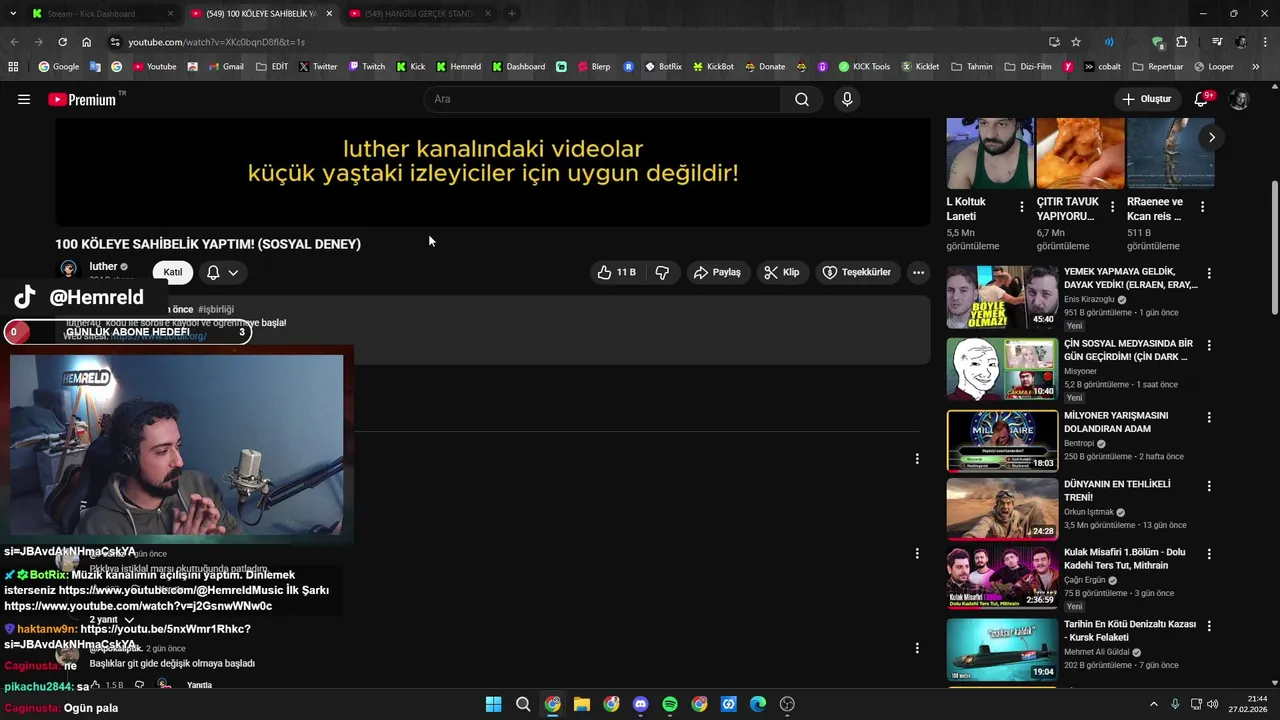Open the Twitch bookmark
The width and height of the screenshot is (1280, 720).
point(366,67)
